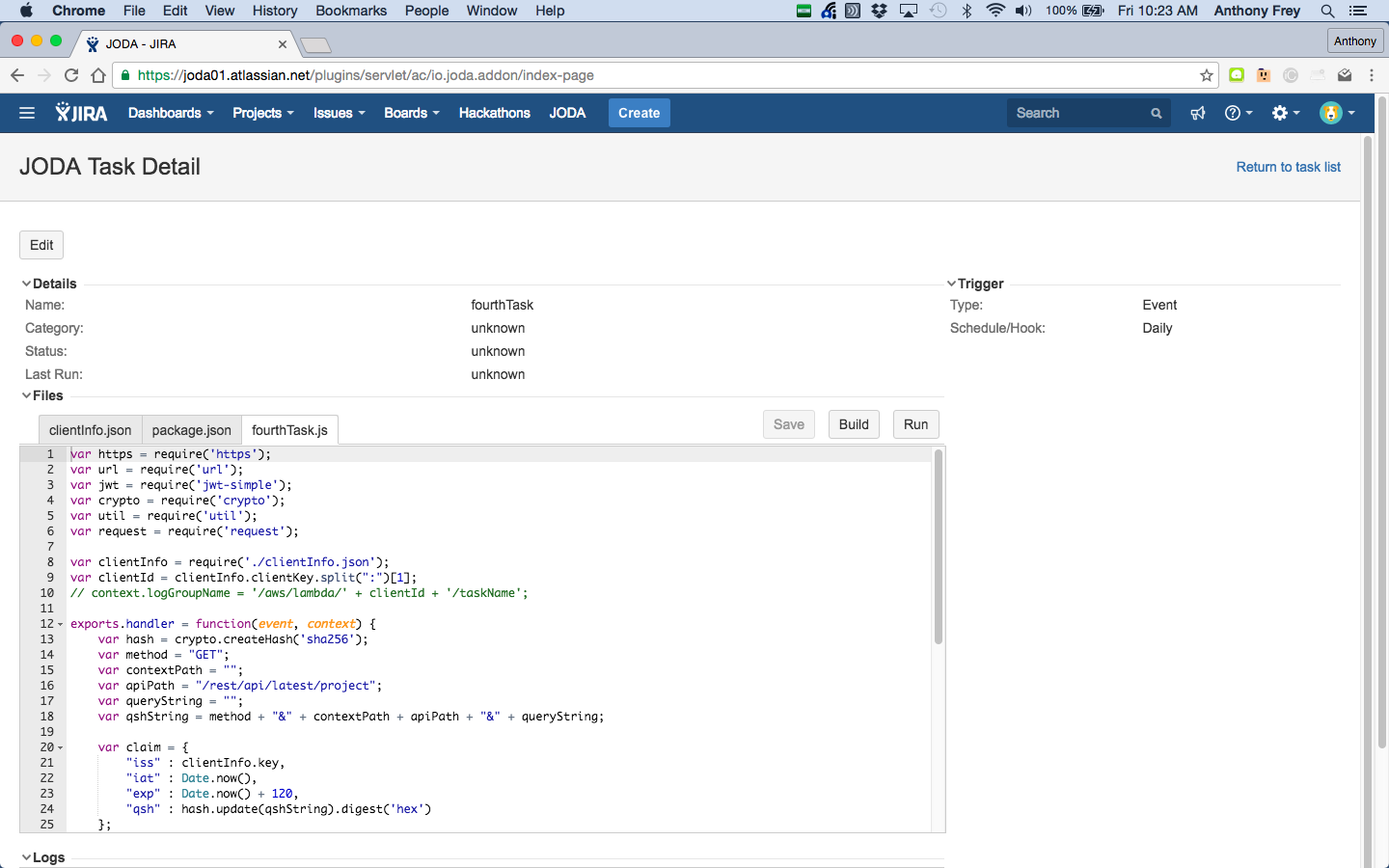Click the Edit button

click(41, 245)
